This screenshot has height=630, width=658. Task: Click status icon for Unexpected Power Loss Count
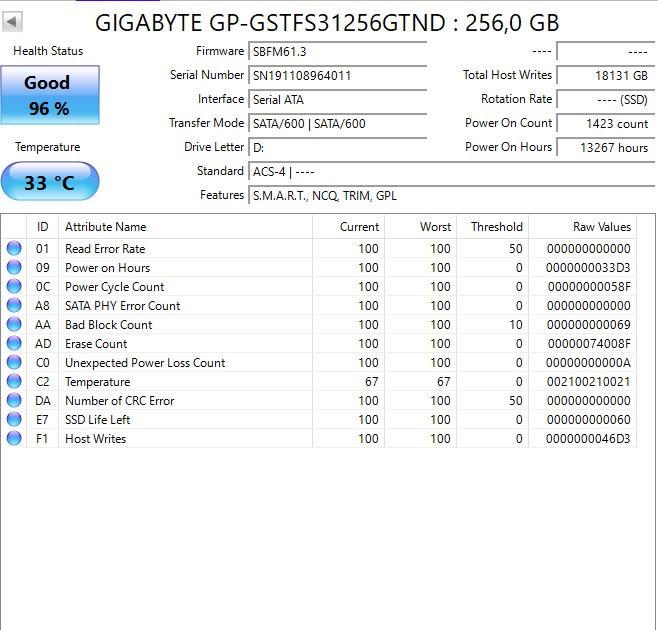point(14,362)
